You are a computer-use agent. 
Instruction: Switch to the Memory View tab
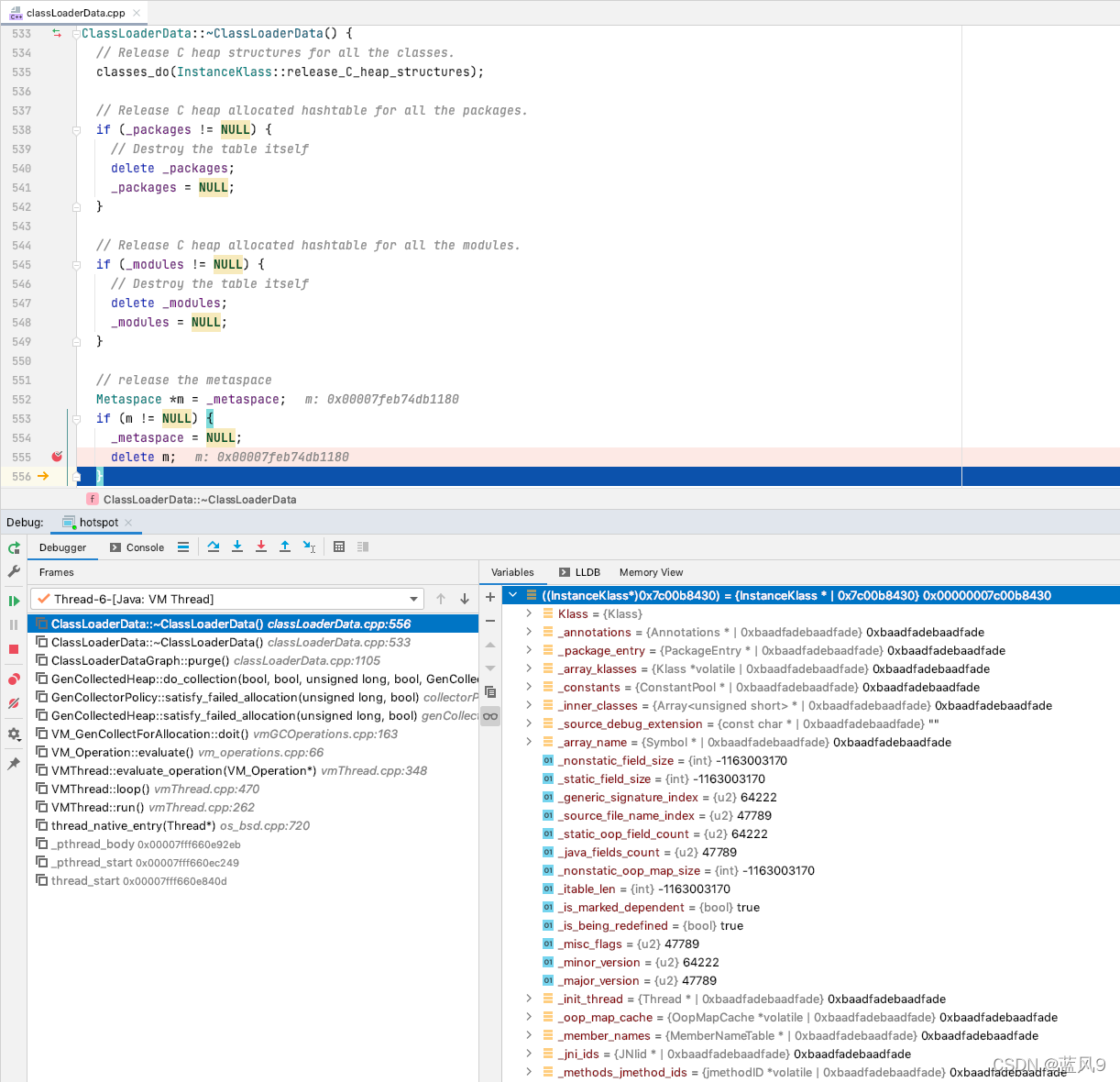click(651, 572)
